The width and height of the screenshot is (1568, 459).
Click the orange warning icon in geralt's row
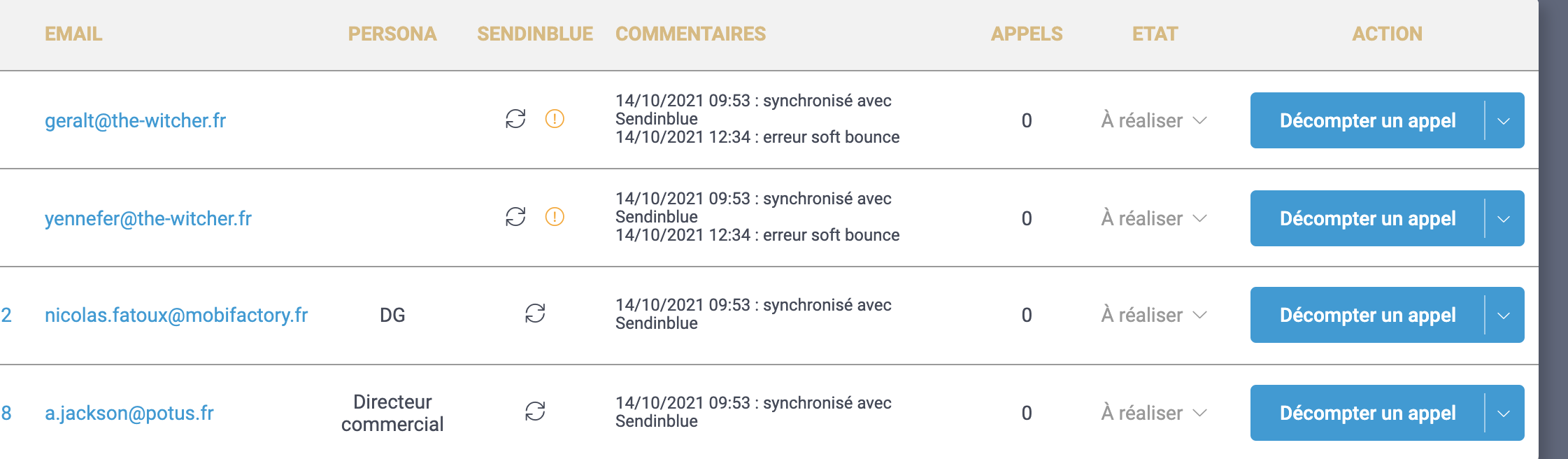(555, 119)
